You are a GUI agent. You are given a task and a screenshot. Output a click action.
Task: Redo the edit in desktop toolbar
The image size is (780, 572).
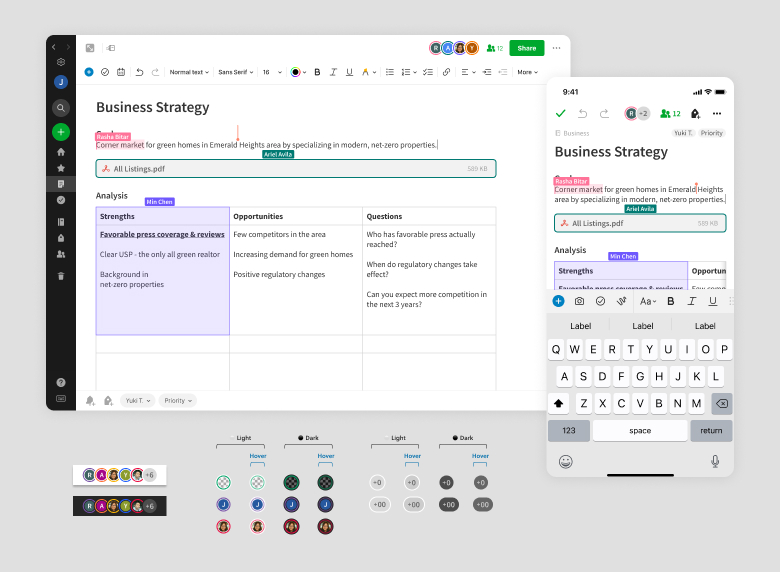pos(155,72)
